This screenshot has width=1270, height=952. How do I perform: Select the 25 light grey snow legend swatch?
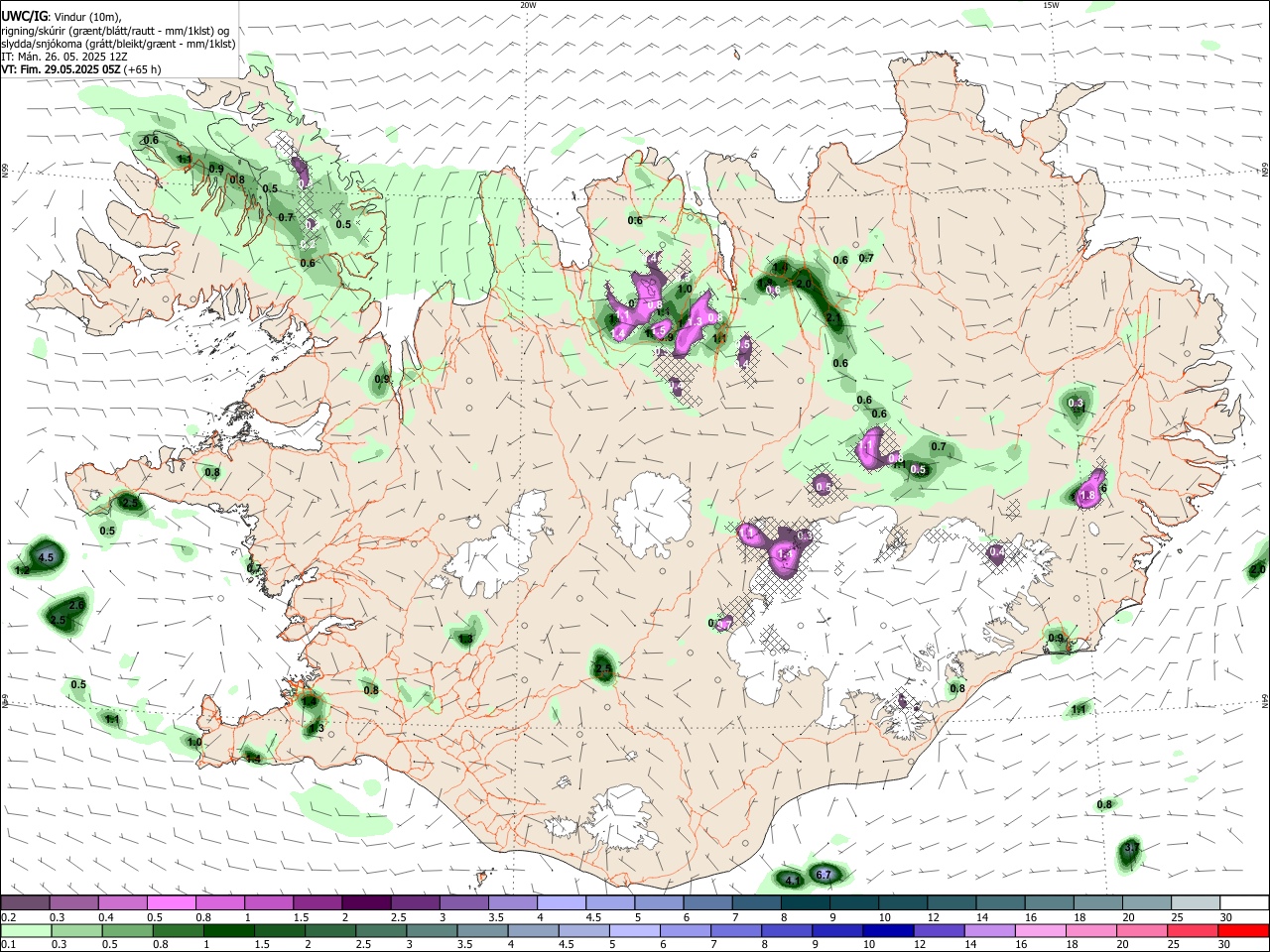coord(1196,903)
